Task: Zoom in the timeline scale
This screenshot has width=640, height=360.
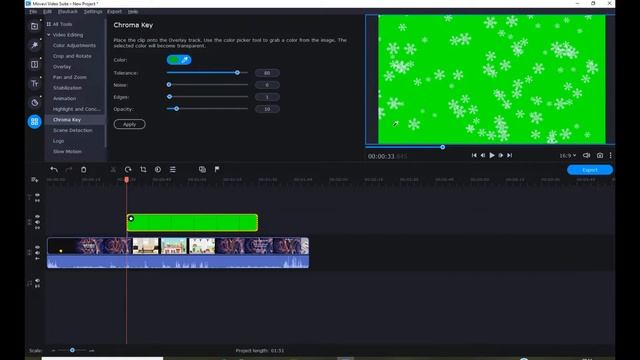Action: (x=91, y=351)
